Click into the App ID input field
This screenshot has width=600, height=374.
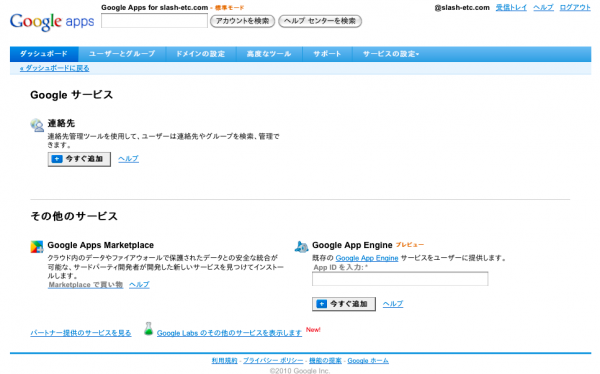[x=400, y=279]
